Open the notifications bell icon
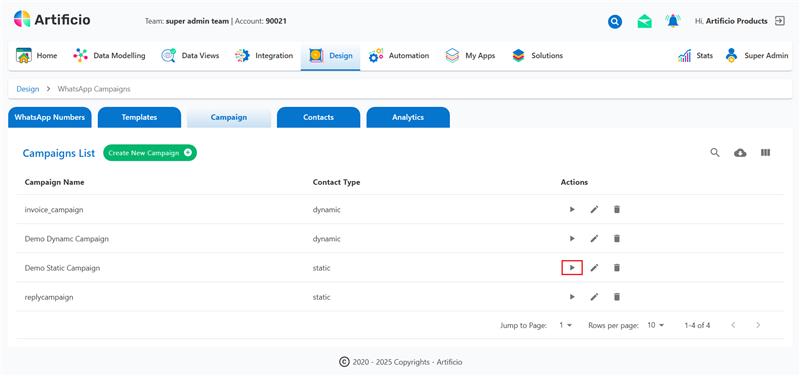The width and height of the screenshot is (800, 376). click(673, 21)
